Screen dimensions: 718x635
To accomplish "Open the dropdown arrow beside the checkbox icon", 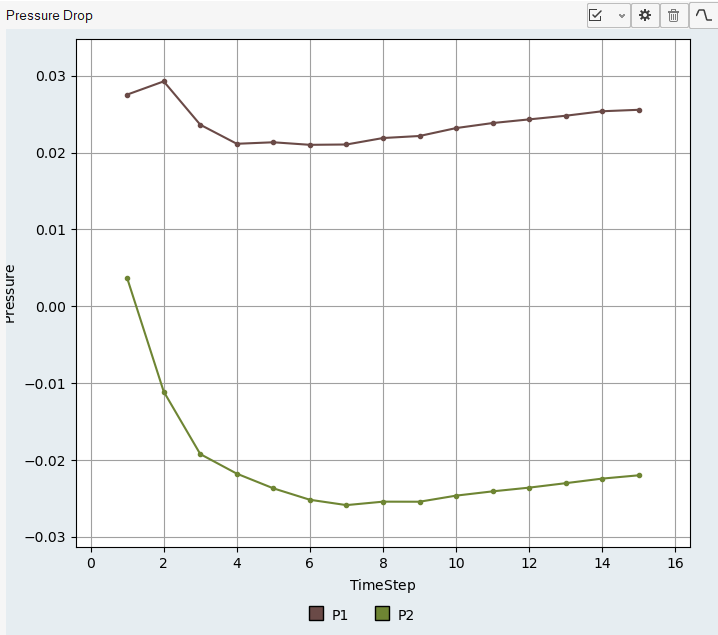I will pyautogui.click(x=621, y=16).
